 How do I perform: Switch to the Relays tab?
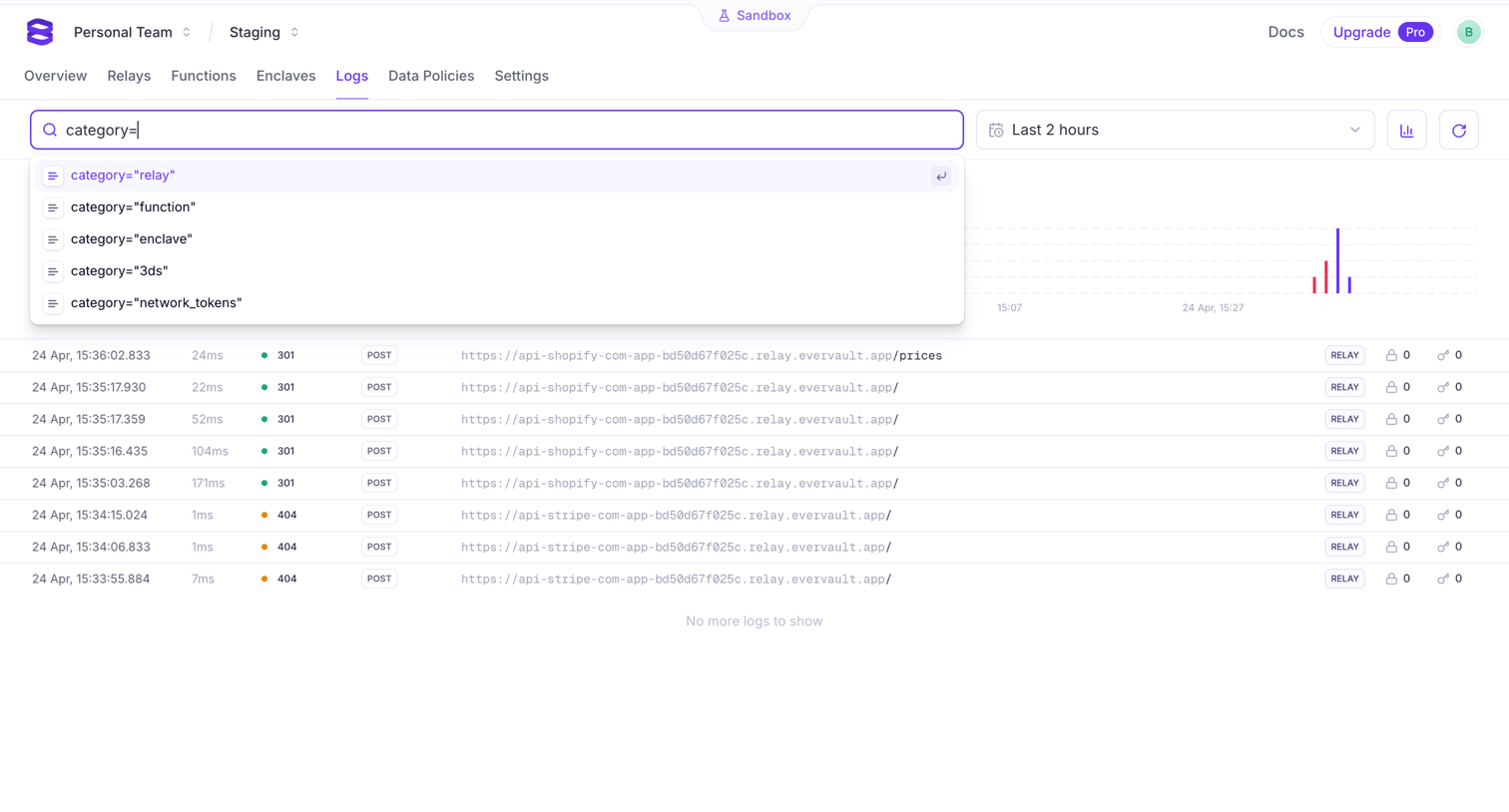tap(129, 76)
